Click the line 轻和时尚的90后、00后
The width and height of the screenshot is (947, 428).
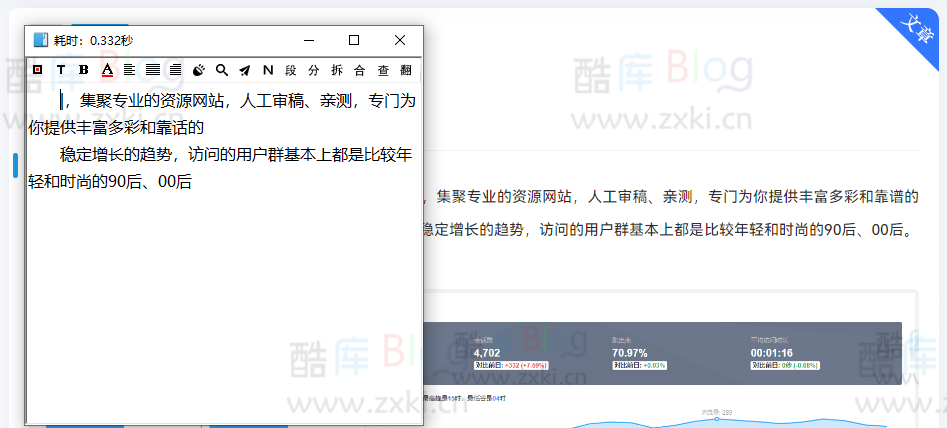[x=110, y=182]
